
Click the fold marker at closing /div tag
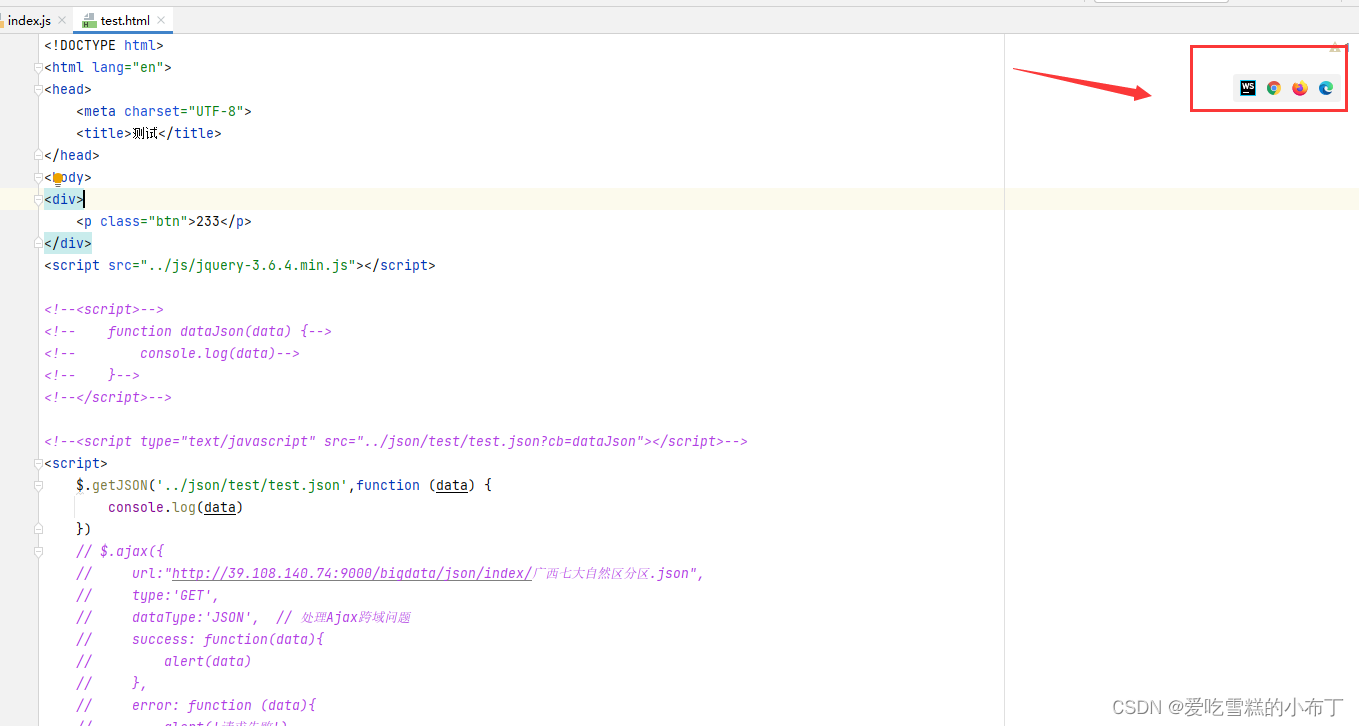[39, 244]
